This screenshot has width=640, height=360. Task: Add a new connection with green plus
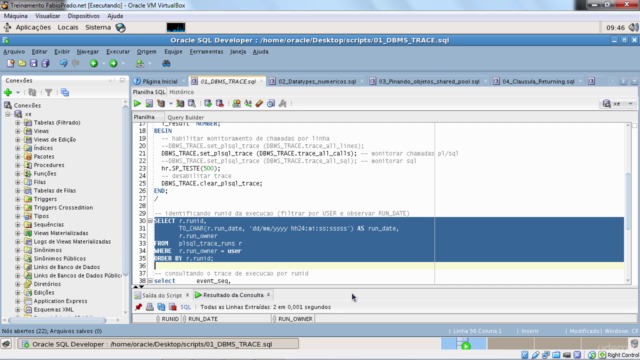pyautogui.click(x=8, y=92)
